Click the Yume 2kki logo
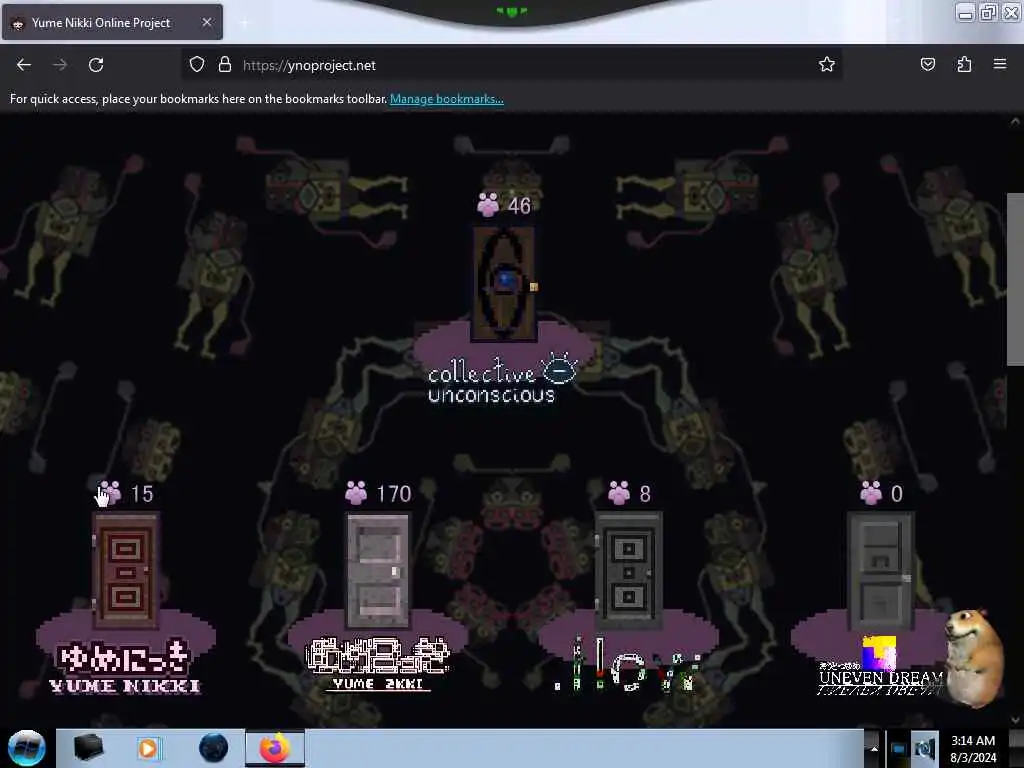The image size is (1024, 768). pyautogui.click(x=378, y=664)
